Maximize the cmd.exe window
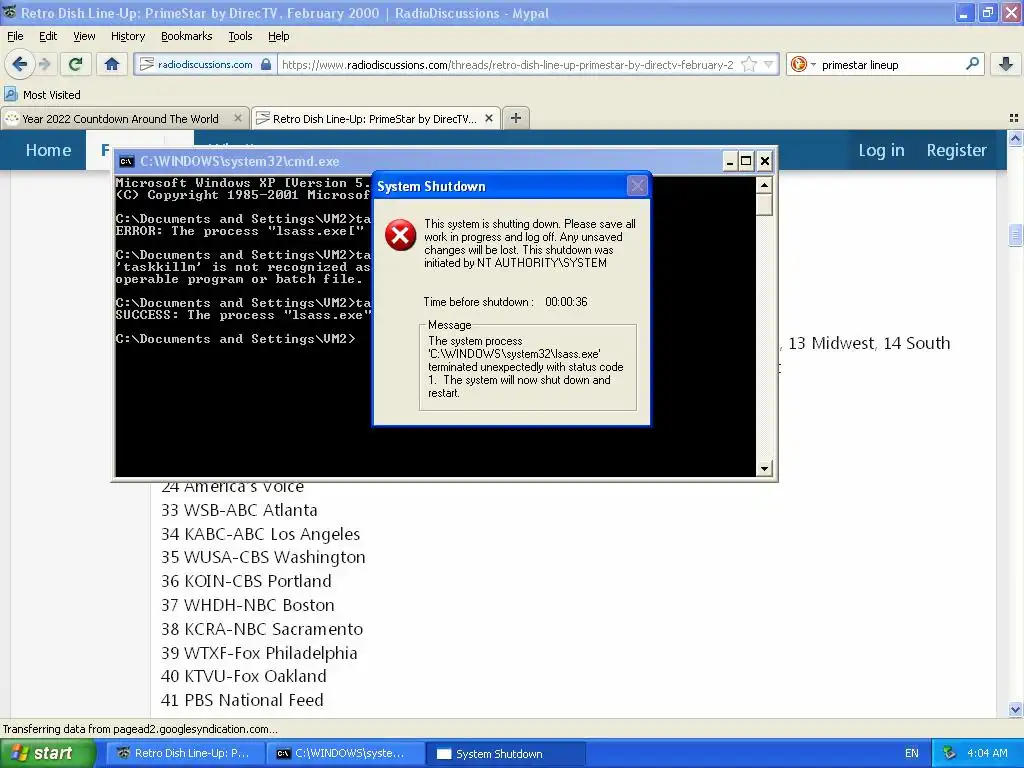This screenshot has height=768, width=1024. pyautogui.click(x=746, y=161)
